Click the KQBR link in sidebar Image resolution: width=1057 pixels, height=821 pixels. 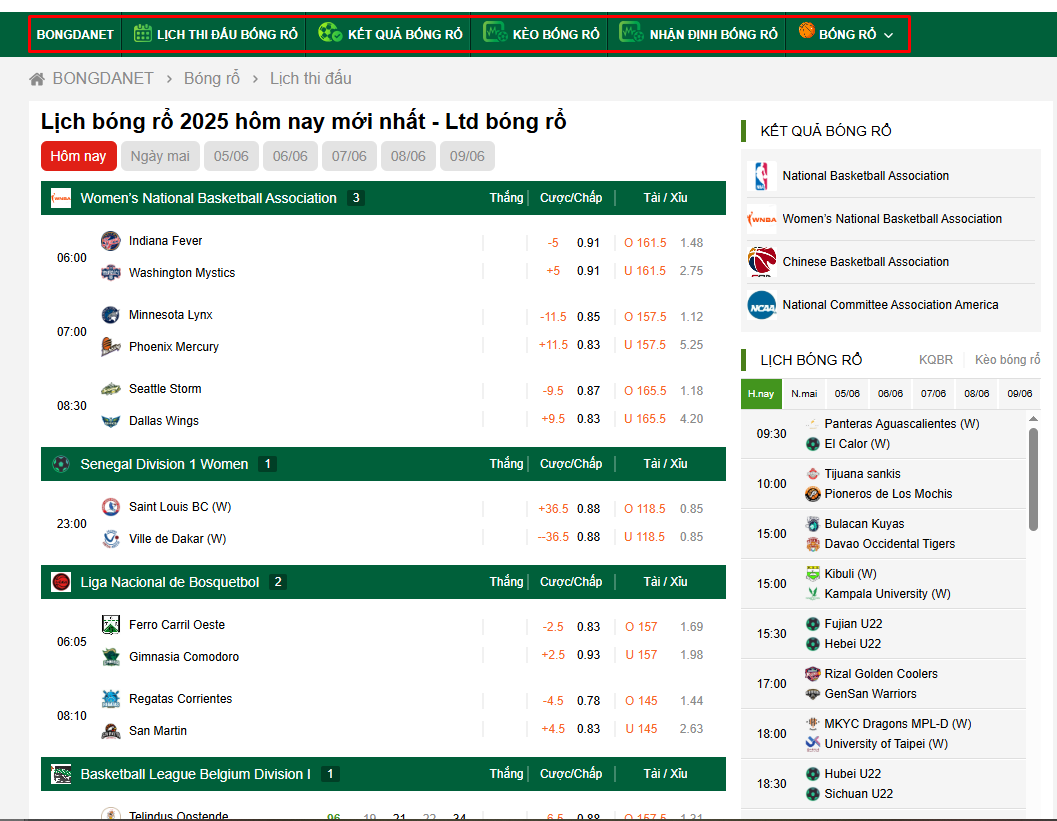pyautogui.click(x=936, y=360)
